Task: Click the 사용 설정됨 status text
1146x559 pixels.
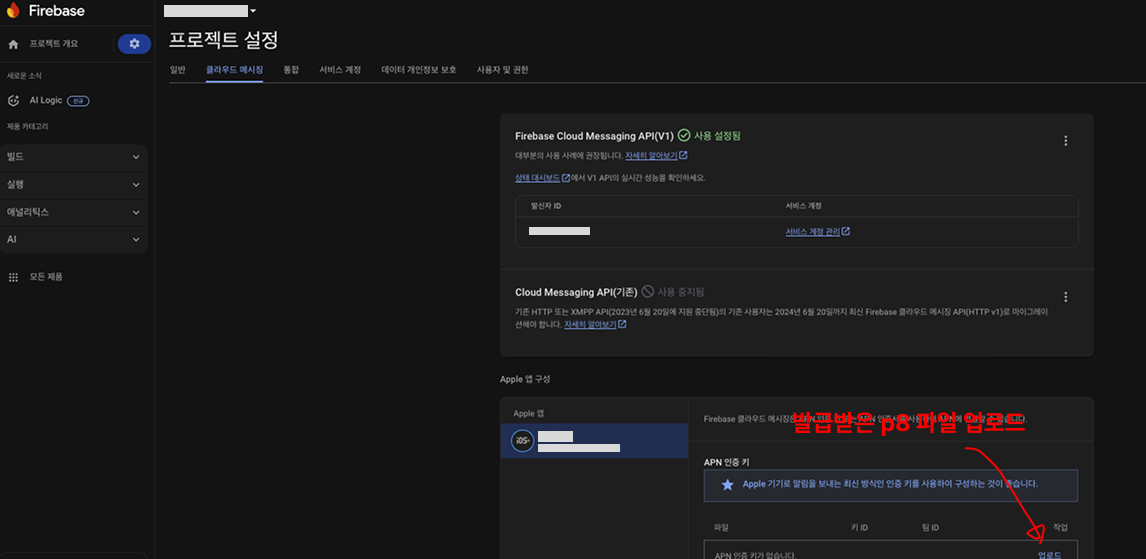Action: pyautogui.click(x=718, y=136)
